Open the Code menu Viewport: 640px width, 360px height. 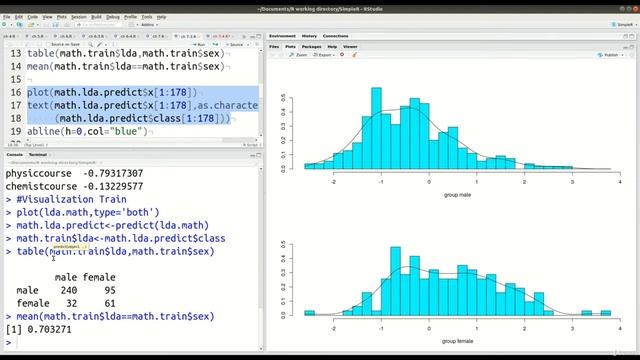click(33, 17)
